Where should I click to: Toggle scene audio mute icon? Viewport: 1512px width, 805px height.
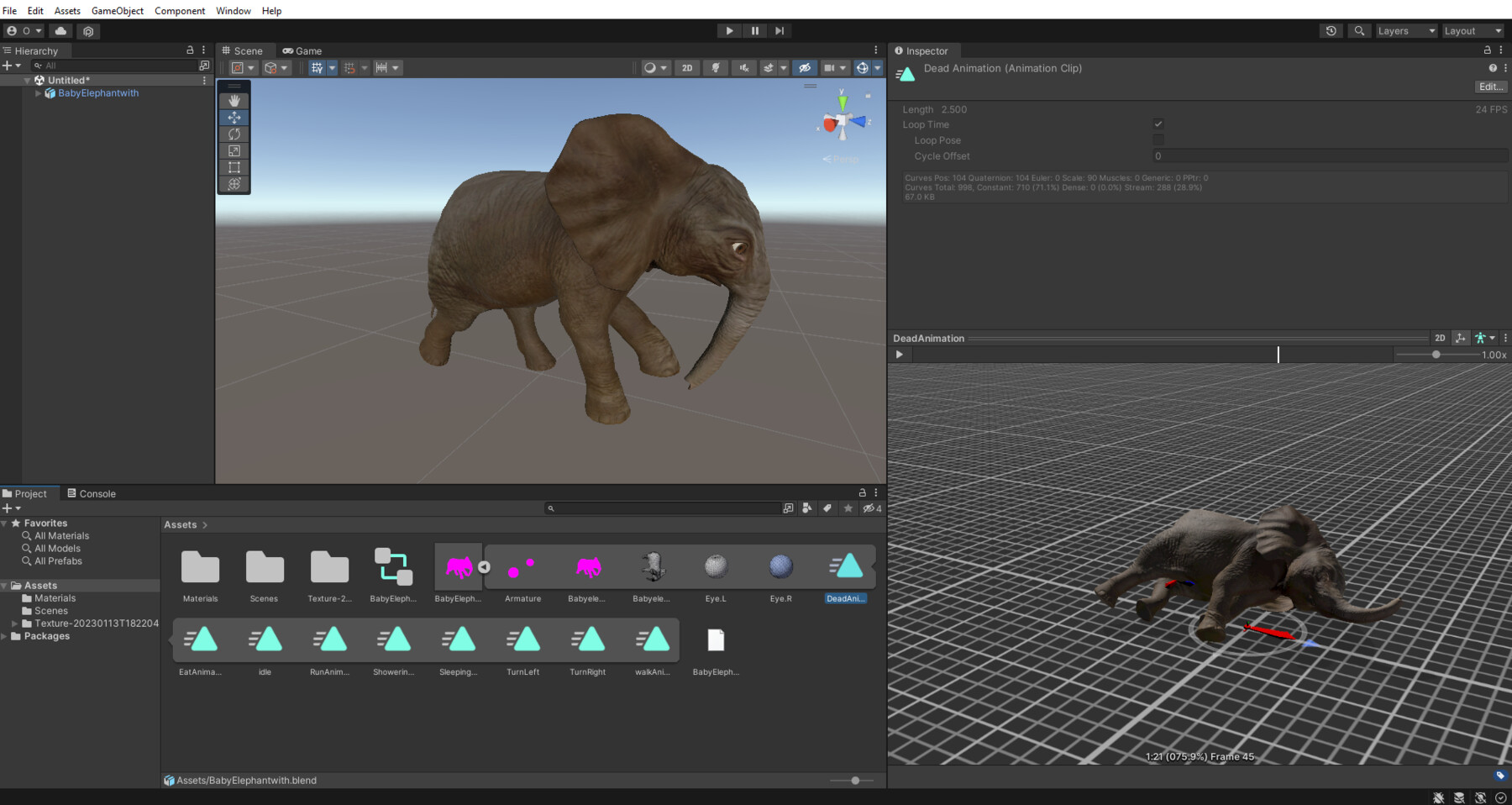coord(743,68)
